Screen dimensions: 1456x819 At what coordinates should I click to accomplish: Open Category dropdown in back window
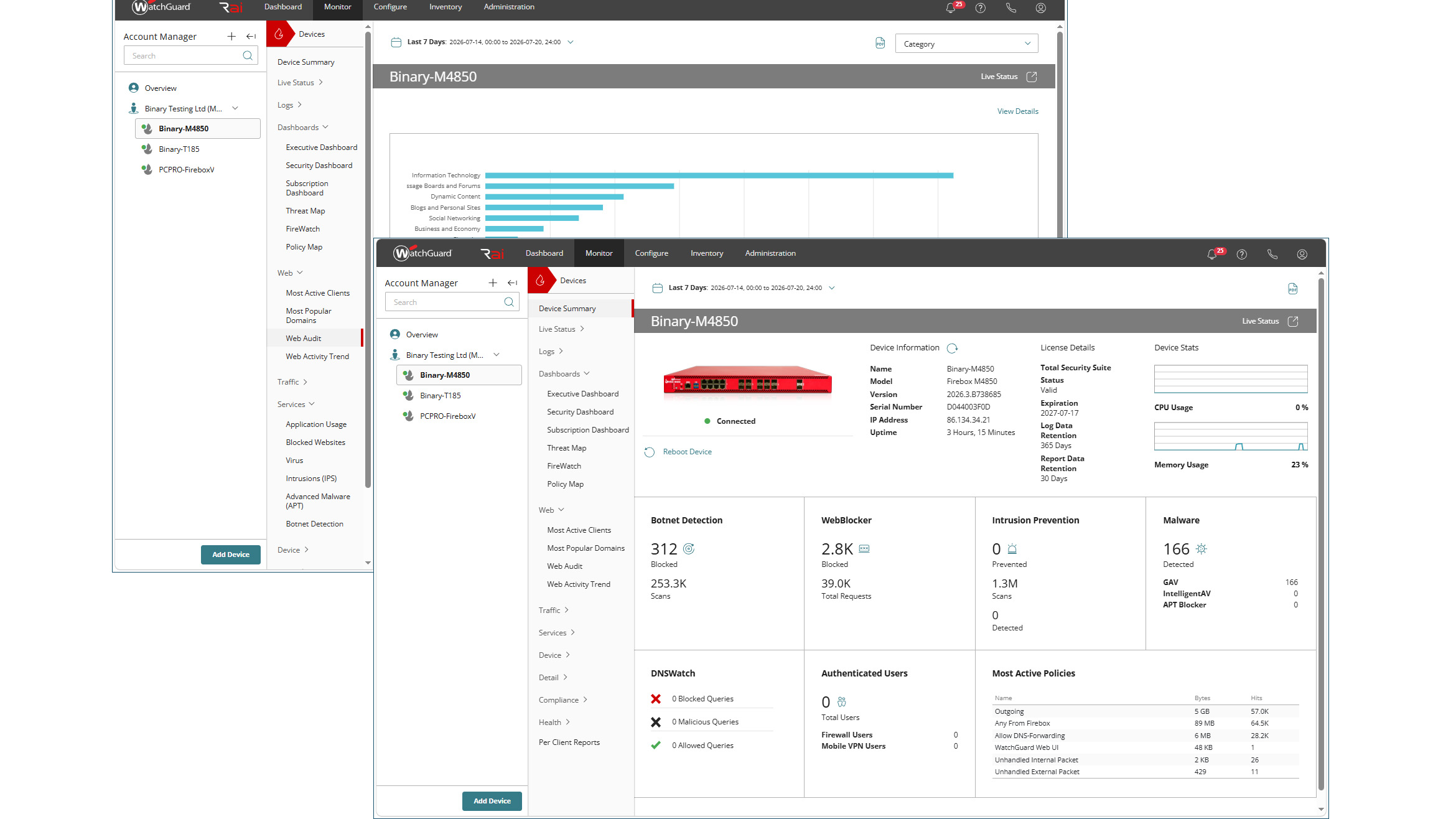[x=966, y=44]
